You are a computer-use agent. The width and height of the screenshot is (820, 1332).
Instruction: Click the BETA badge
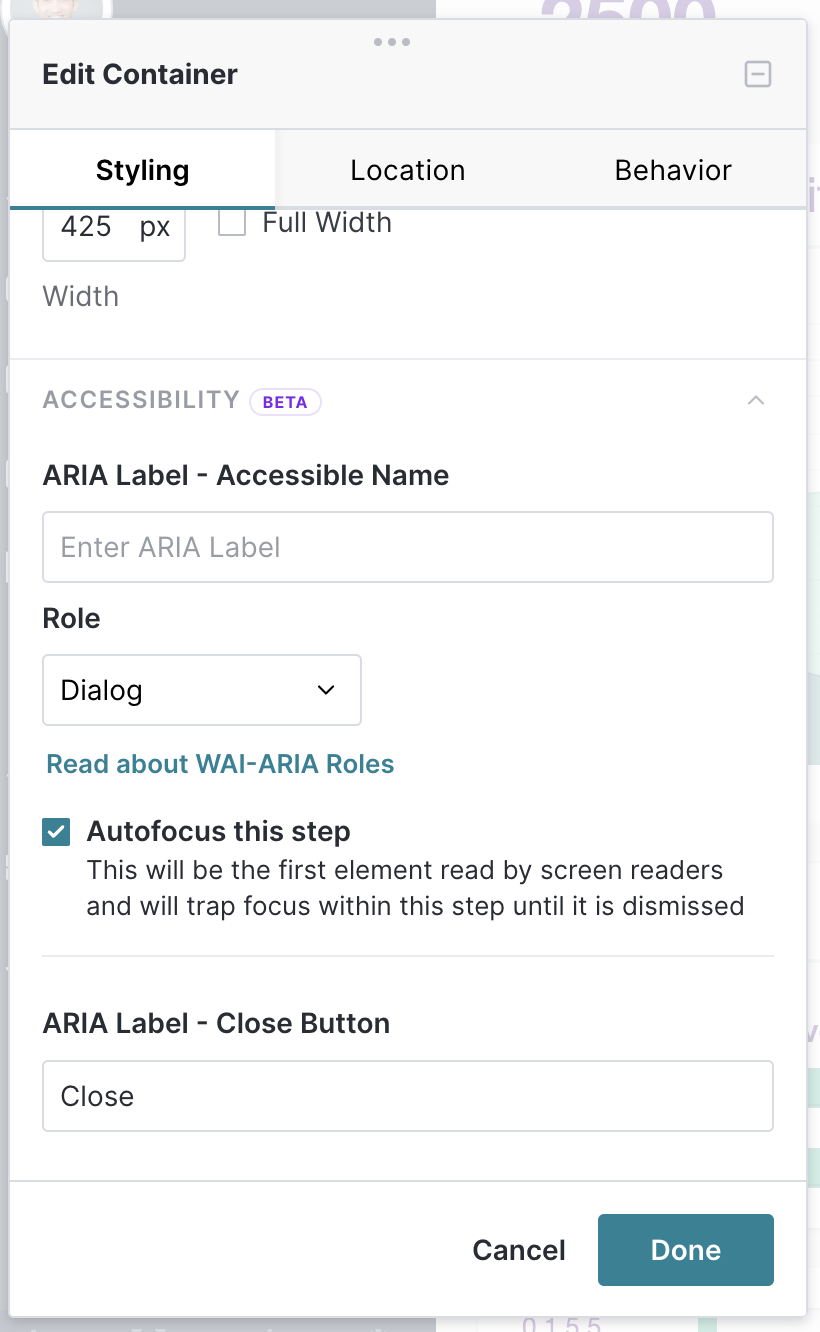click(x=285, y=402)
